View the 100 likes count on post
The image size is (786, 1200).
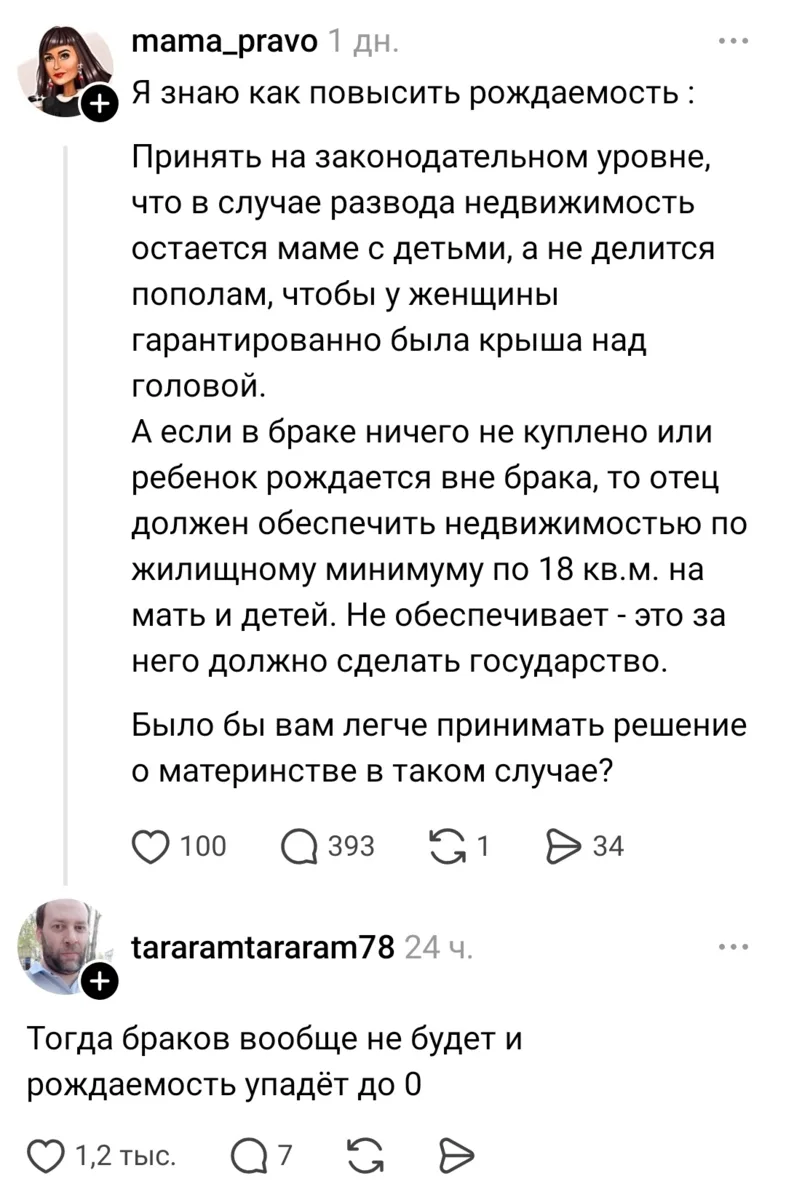coord(203,847)
